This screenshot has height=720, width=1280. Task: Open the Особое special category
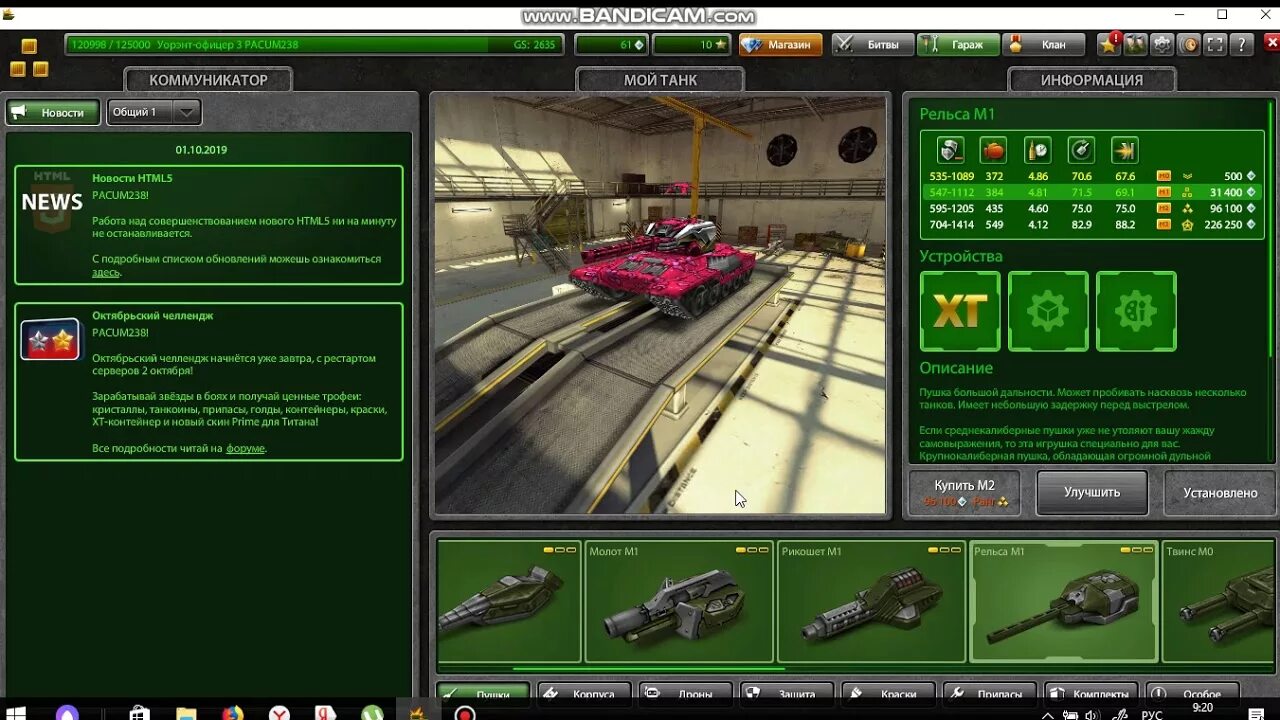tap(1193, 693)
